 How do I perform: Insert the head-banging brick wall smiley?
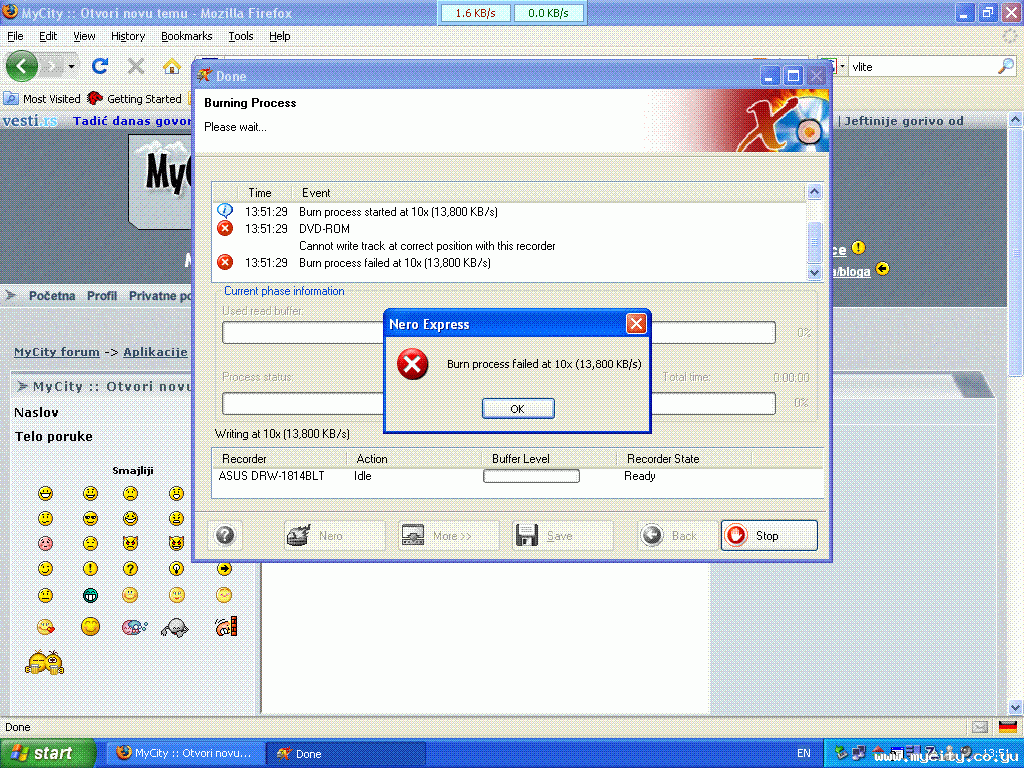tap(226, 626)
